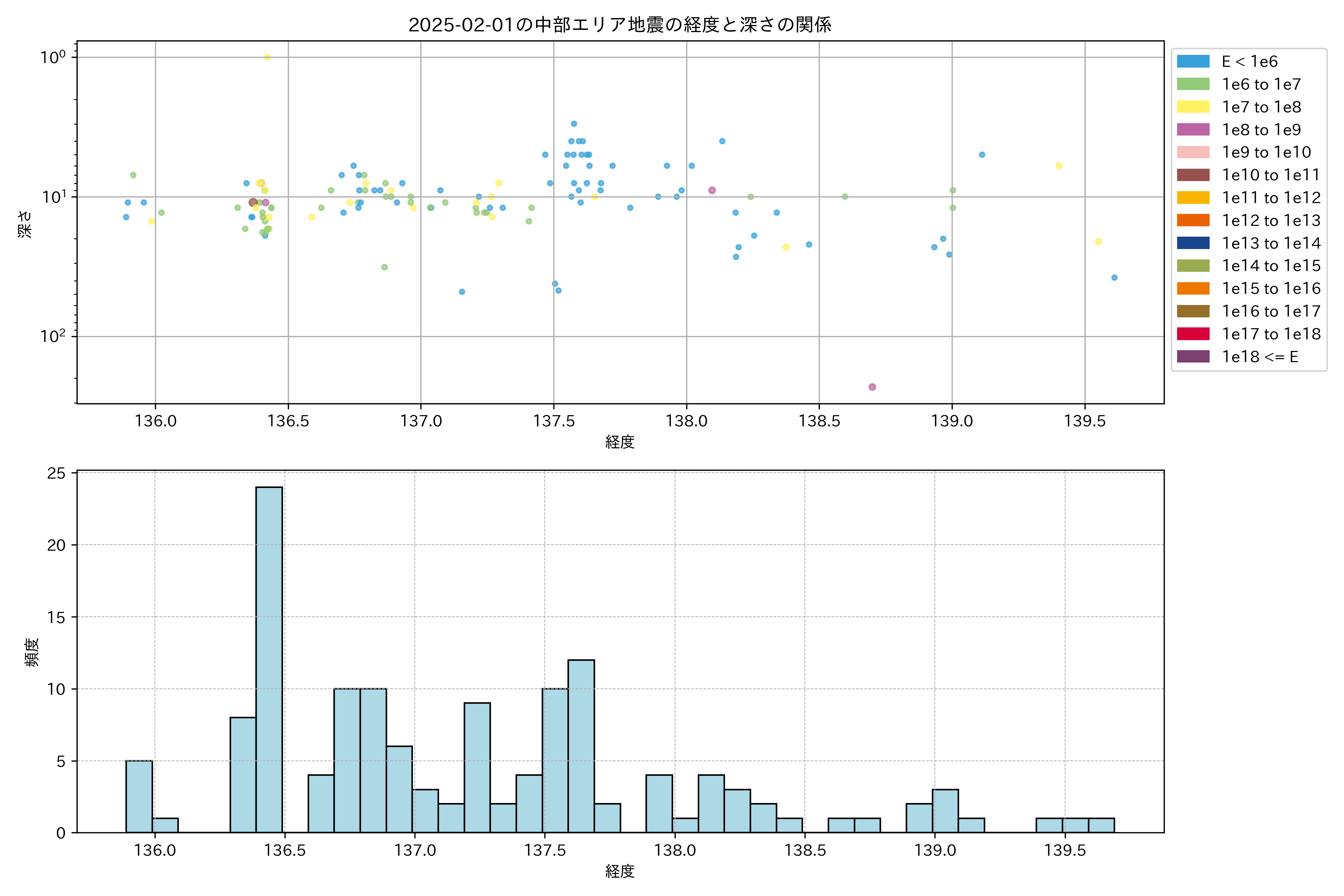
Task: Click the navy 1e13 to 1e14 legend swatch
Action: pos(1193,243)
